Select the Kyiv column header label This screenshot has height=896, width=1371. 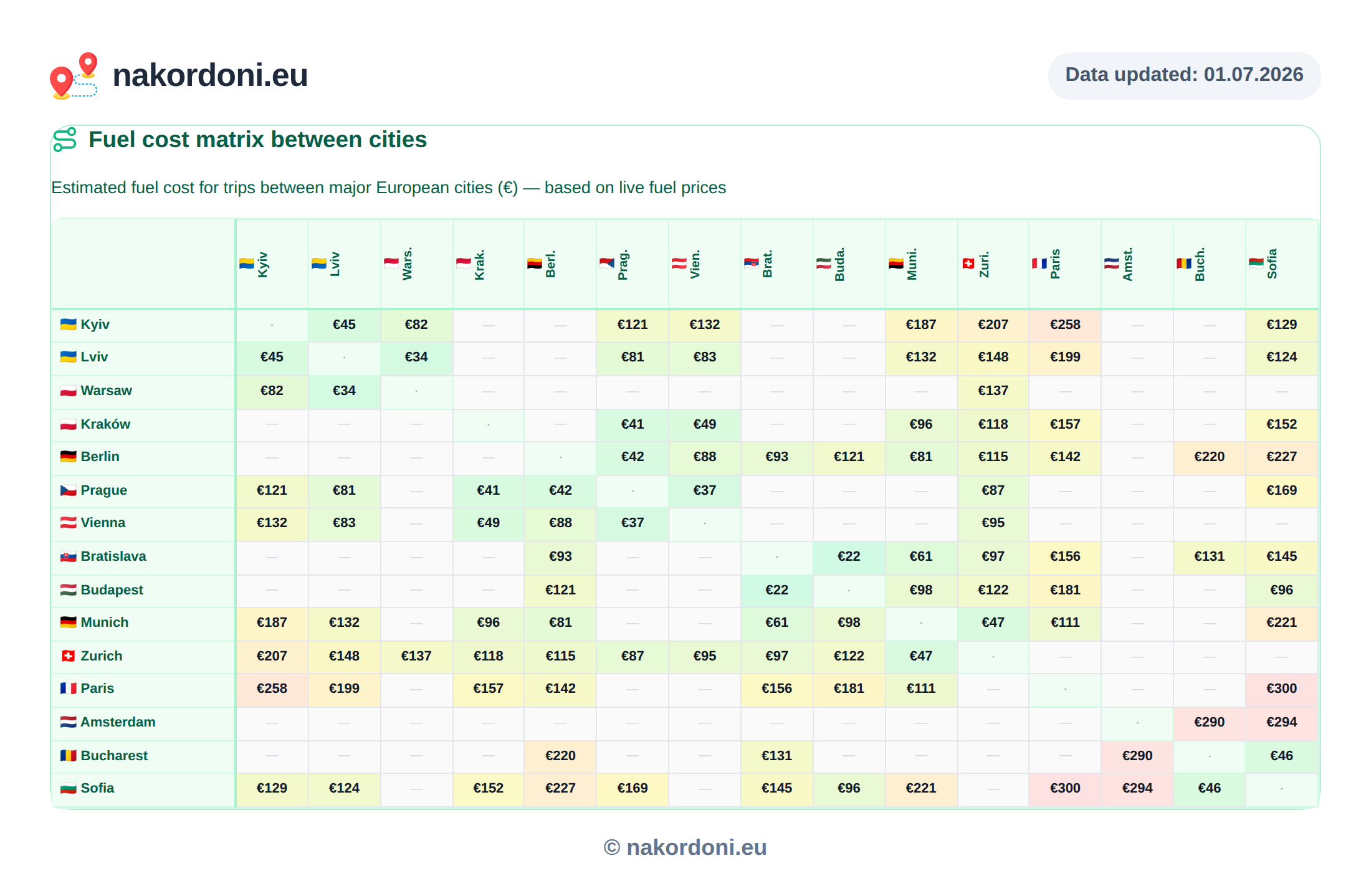(x=262, y=265)
